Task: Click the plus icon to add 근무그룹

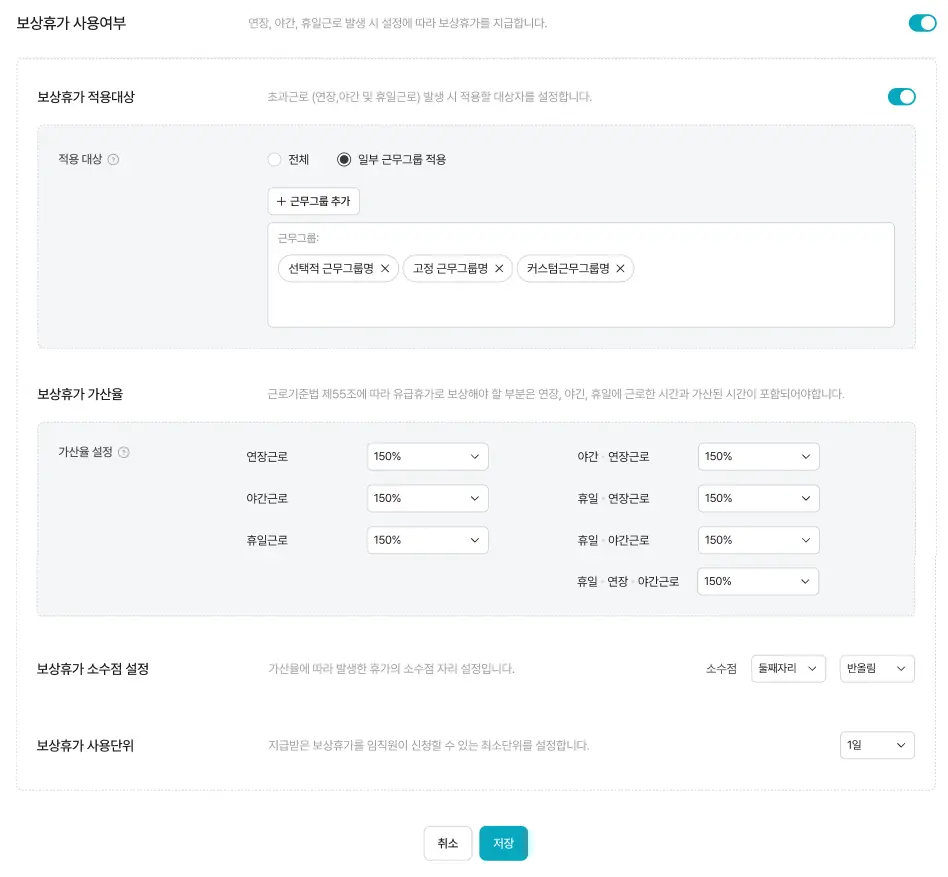Action: (279, 201)
